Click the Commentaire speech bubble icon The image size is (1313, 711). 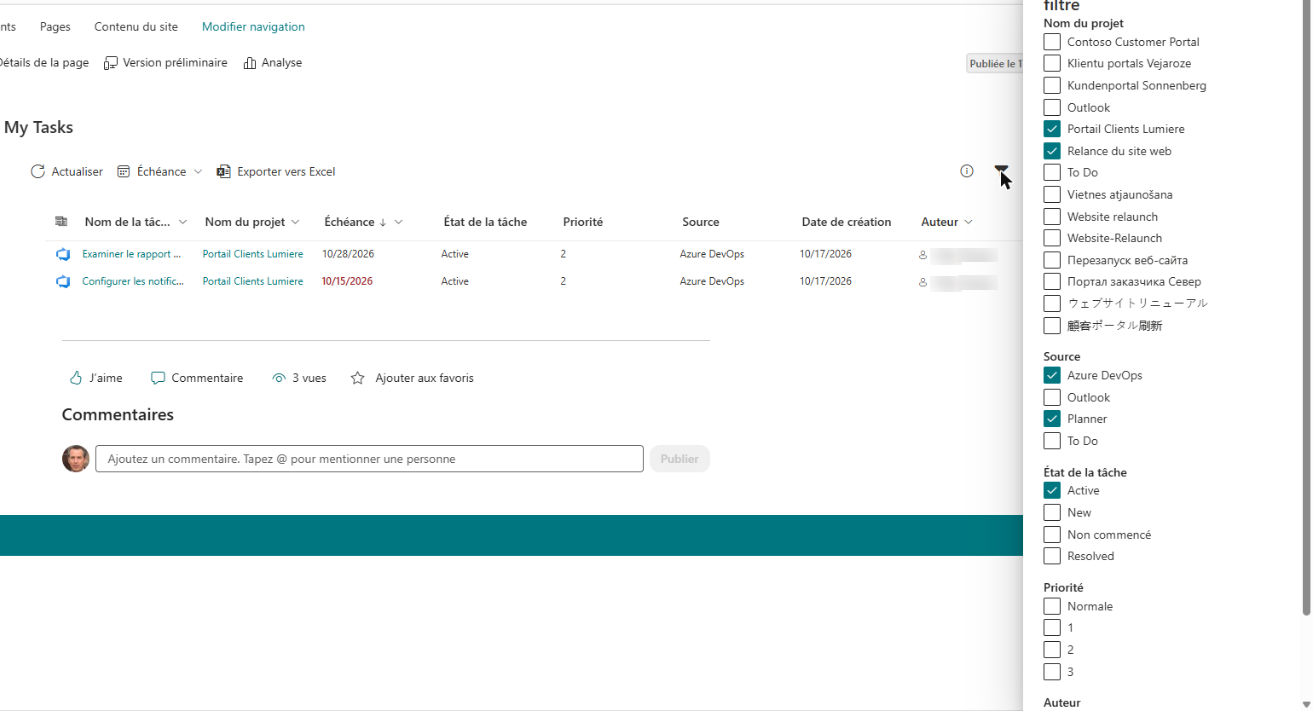point(158,378)
